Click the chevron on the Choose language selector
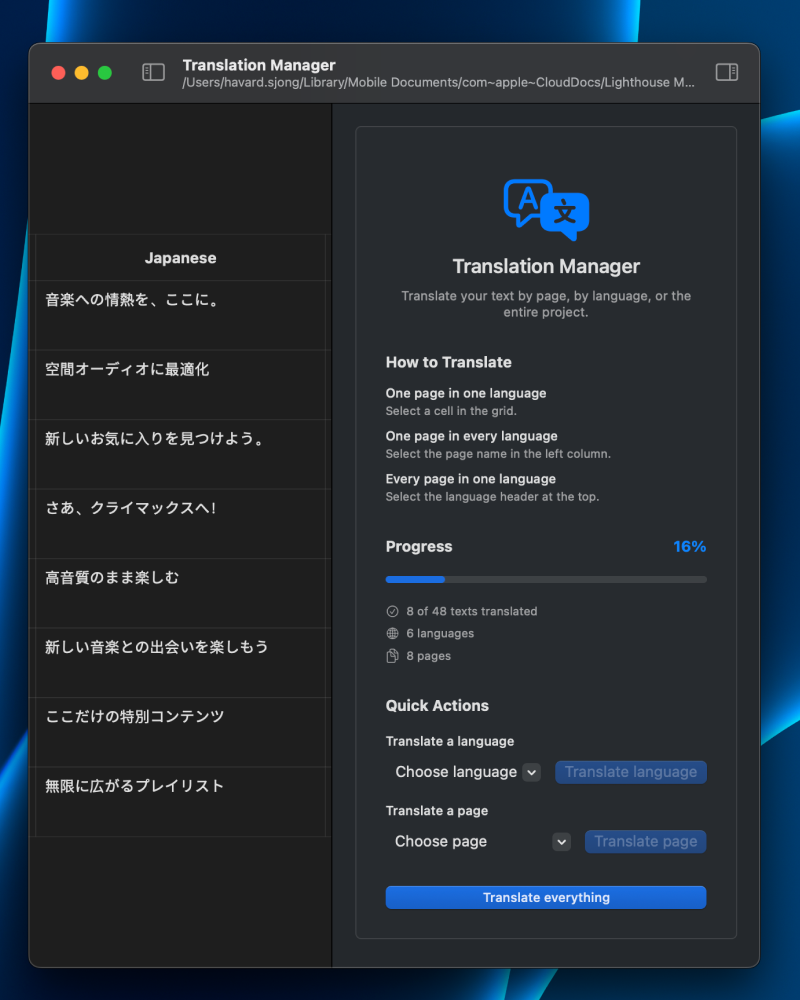 click(531, 772)
